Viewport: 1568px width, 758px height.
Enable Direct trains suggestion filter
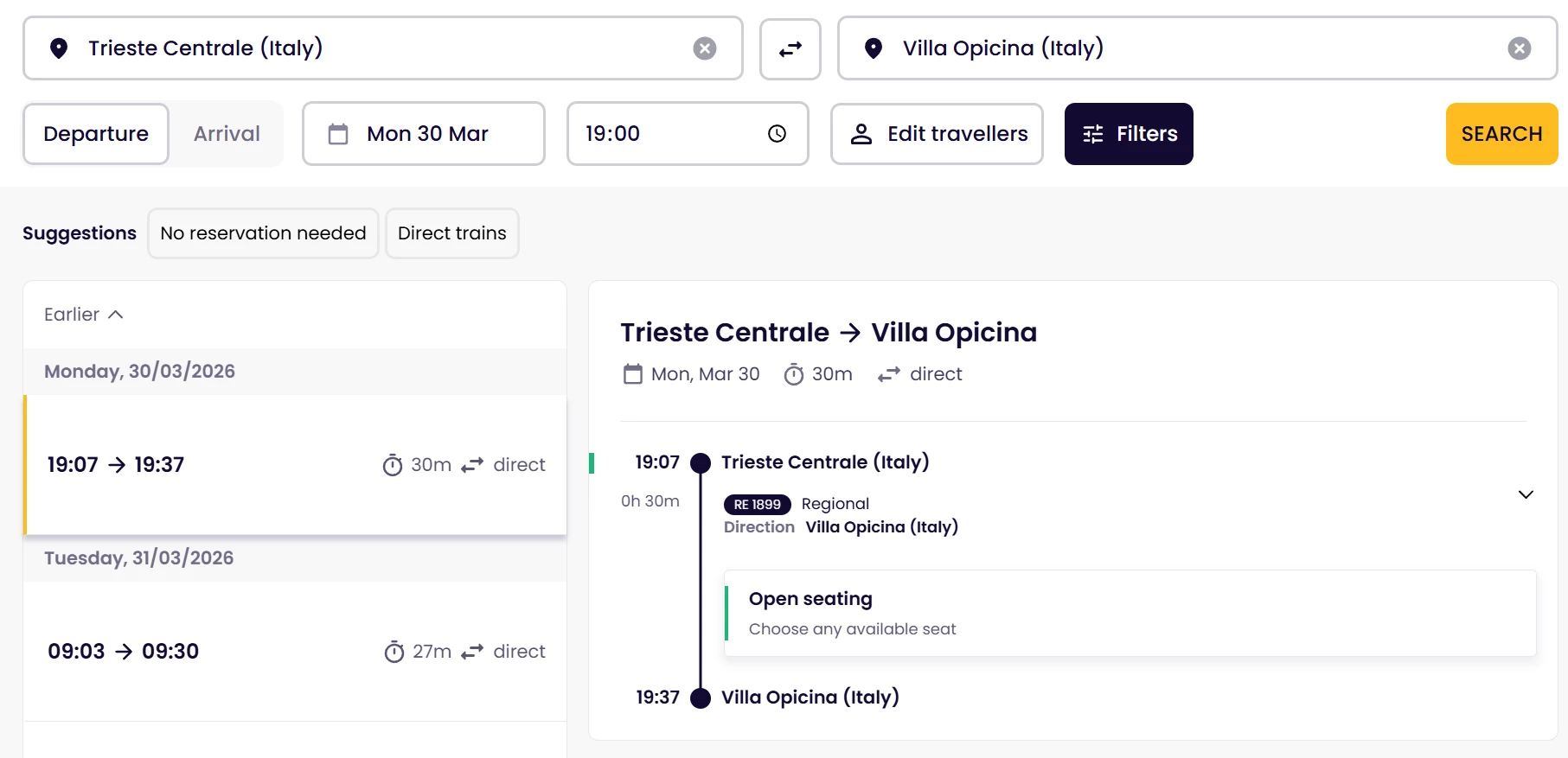(x=451, y=233)
